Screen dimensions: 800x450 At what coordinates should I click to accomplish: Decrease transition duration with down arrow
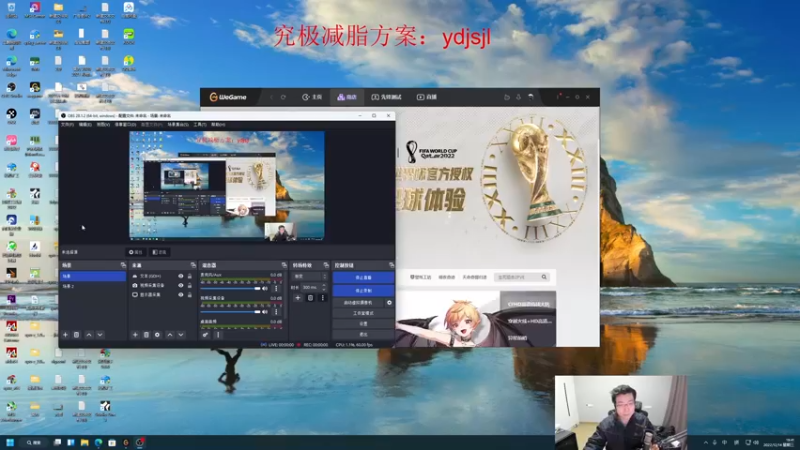[x=324, y=289]
